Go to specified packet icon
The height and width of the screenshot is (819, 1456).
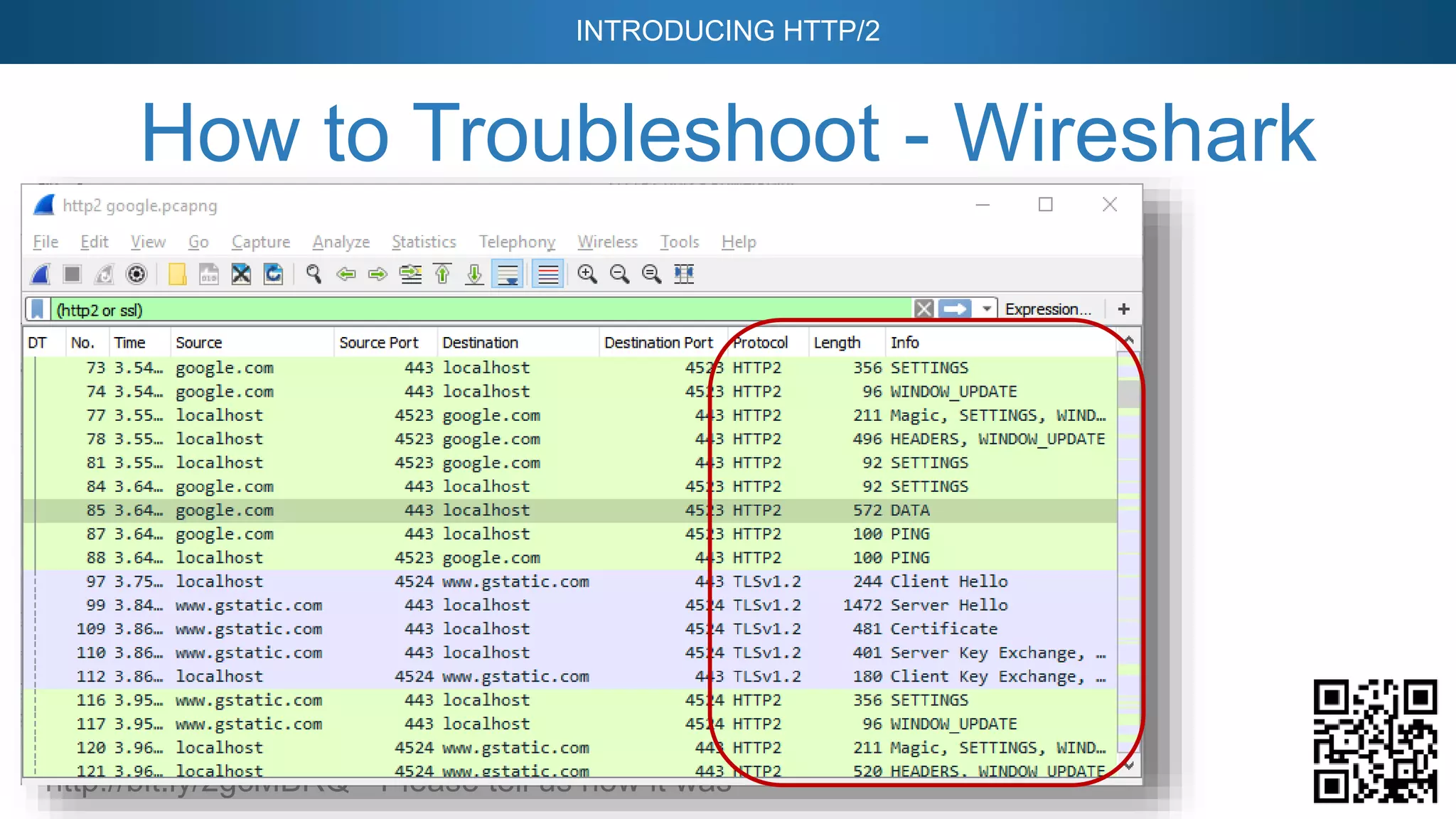(410, 274)
